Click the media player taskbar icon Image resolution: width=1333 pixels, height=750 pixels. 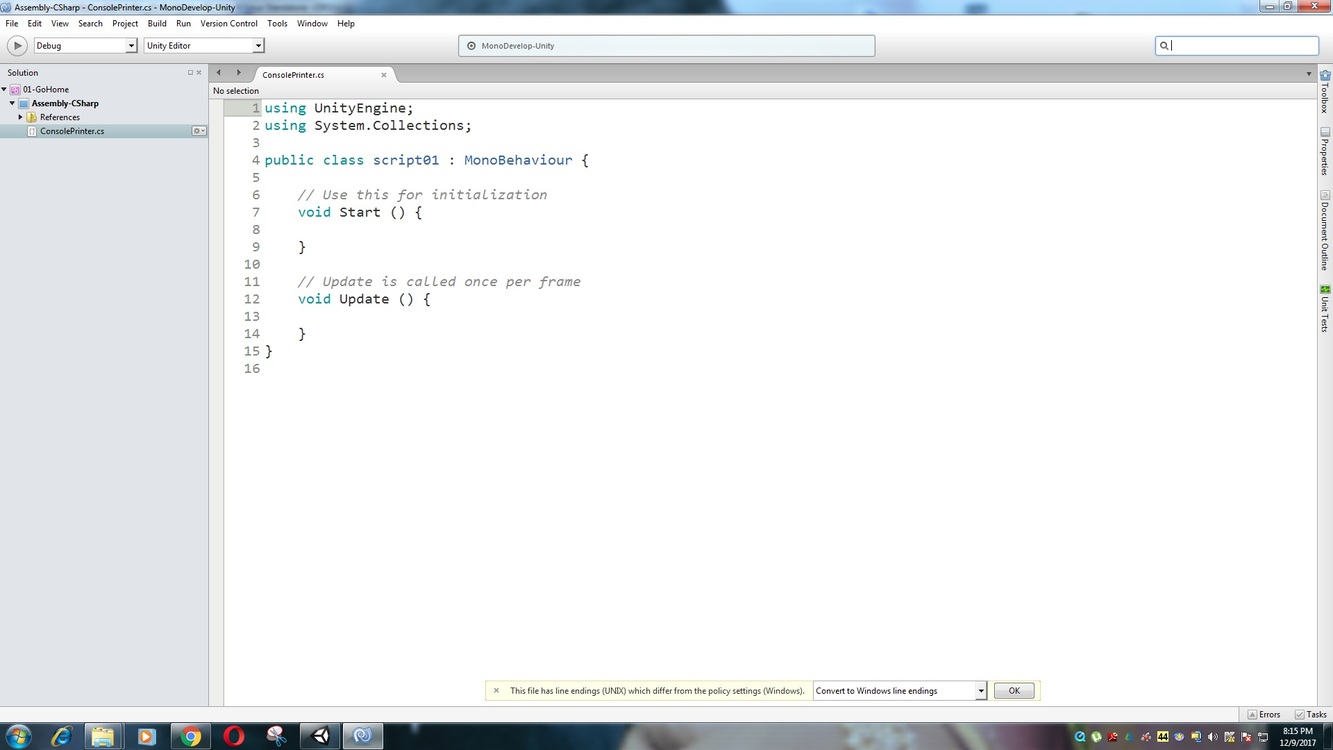click(x=146, y=737)
